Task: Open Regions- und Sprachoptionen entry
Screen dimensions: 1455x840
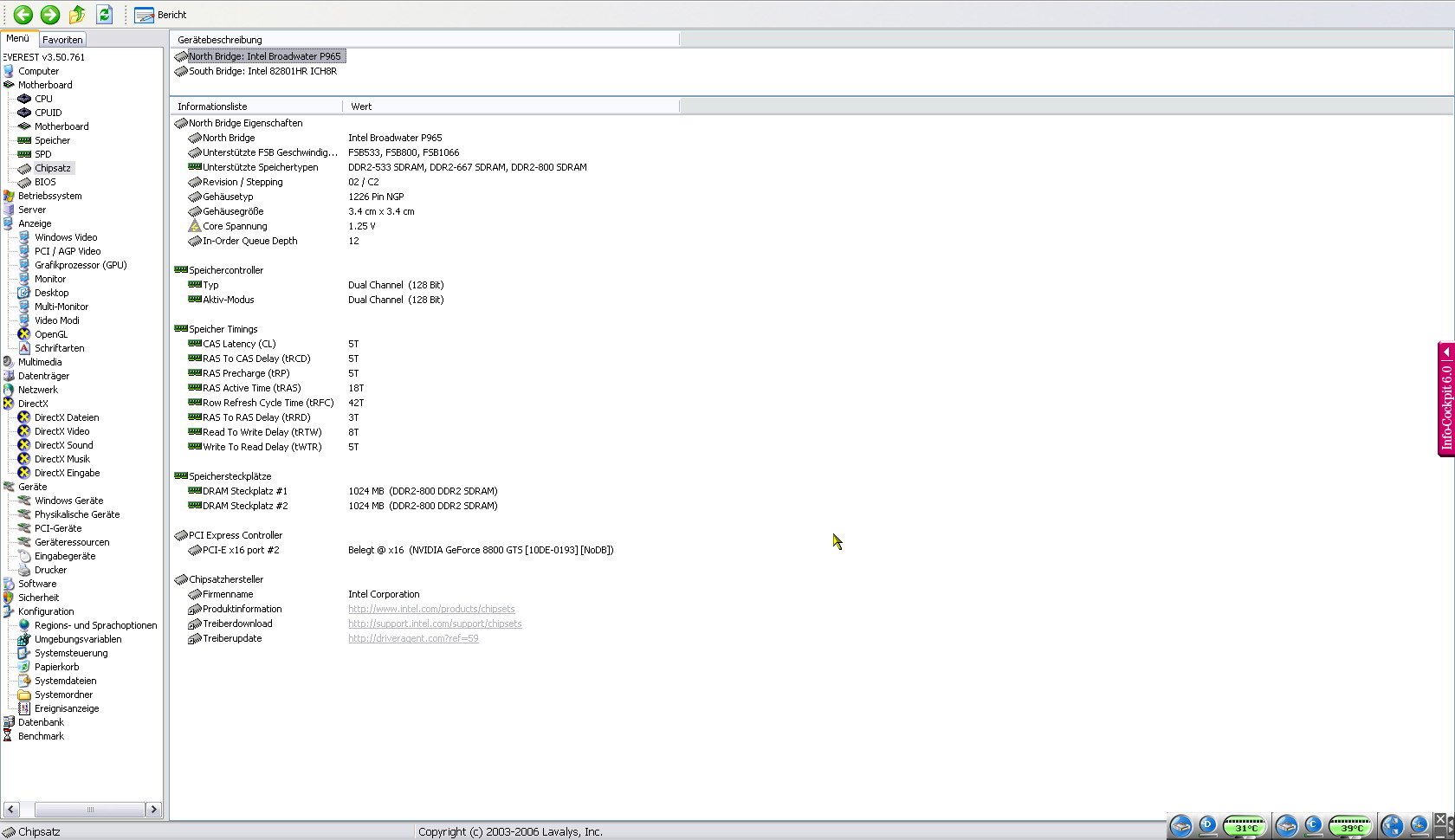Action: 95,625
